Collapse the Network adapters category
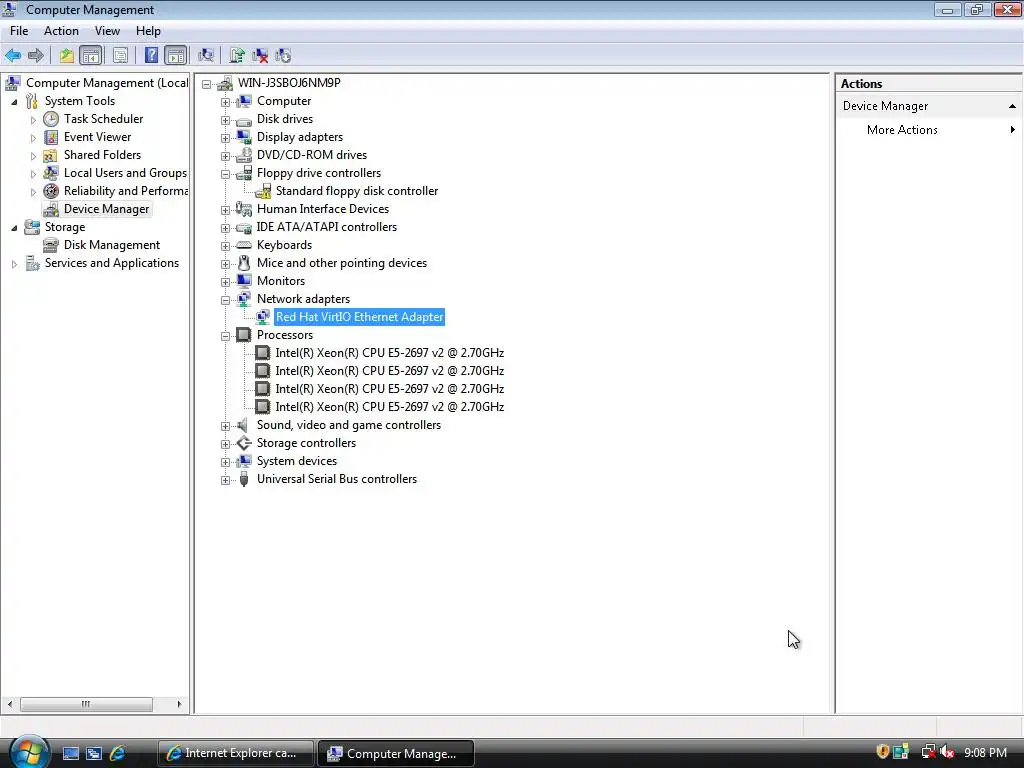 coord(225,300)
